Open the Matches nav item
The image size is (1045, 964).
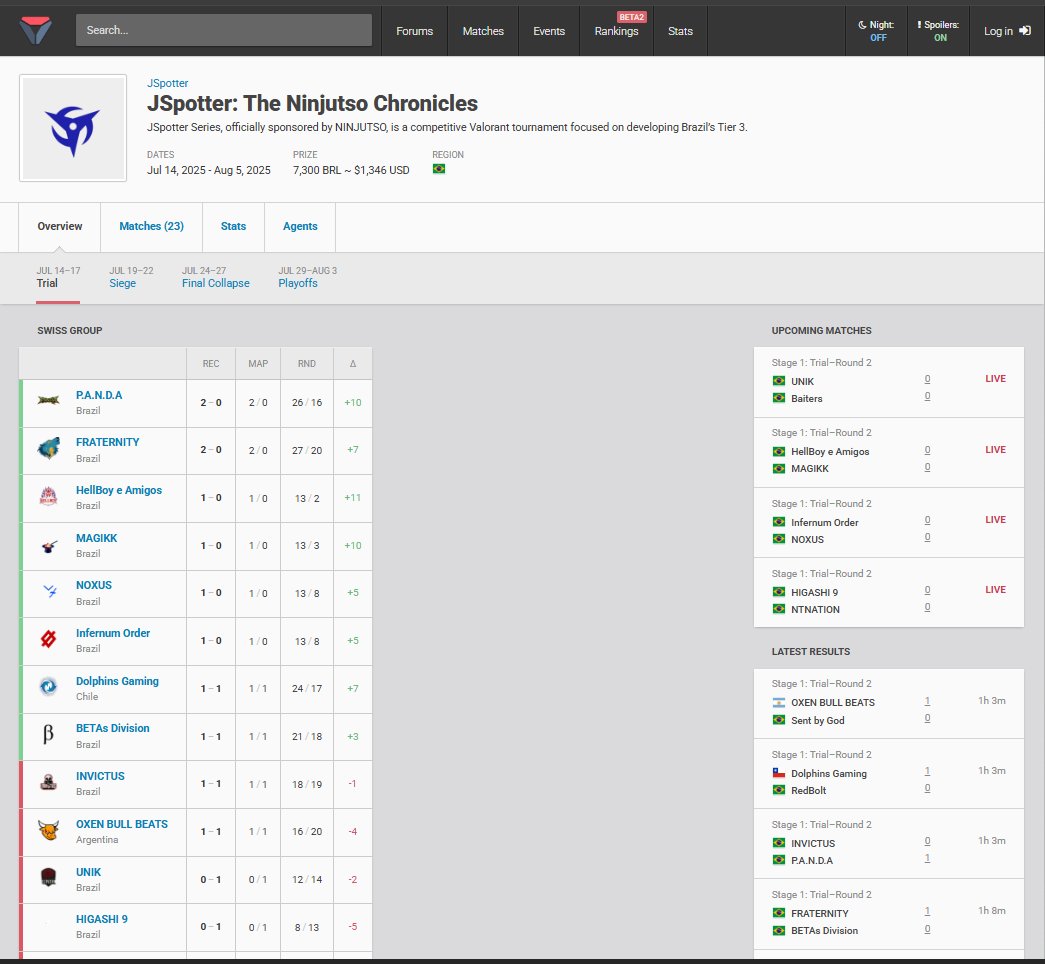pos(483,31)
